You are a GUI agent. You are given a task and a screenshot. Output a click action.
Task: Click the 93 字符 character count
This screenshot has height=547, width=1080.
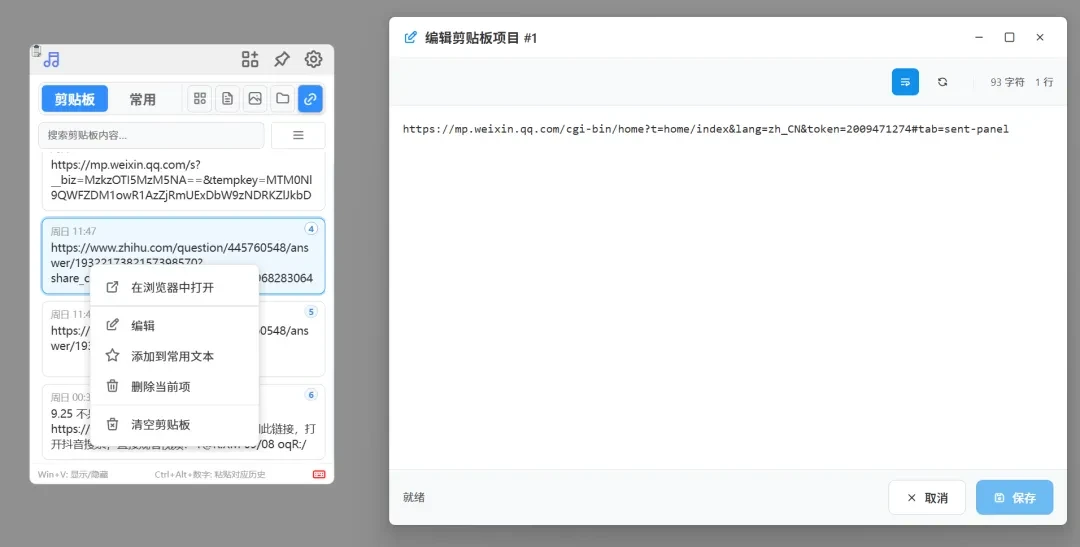(1008, 82)
